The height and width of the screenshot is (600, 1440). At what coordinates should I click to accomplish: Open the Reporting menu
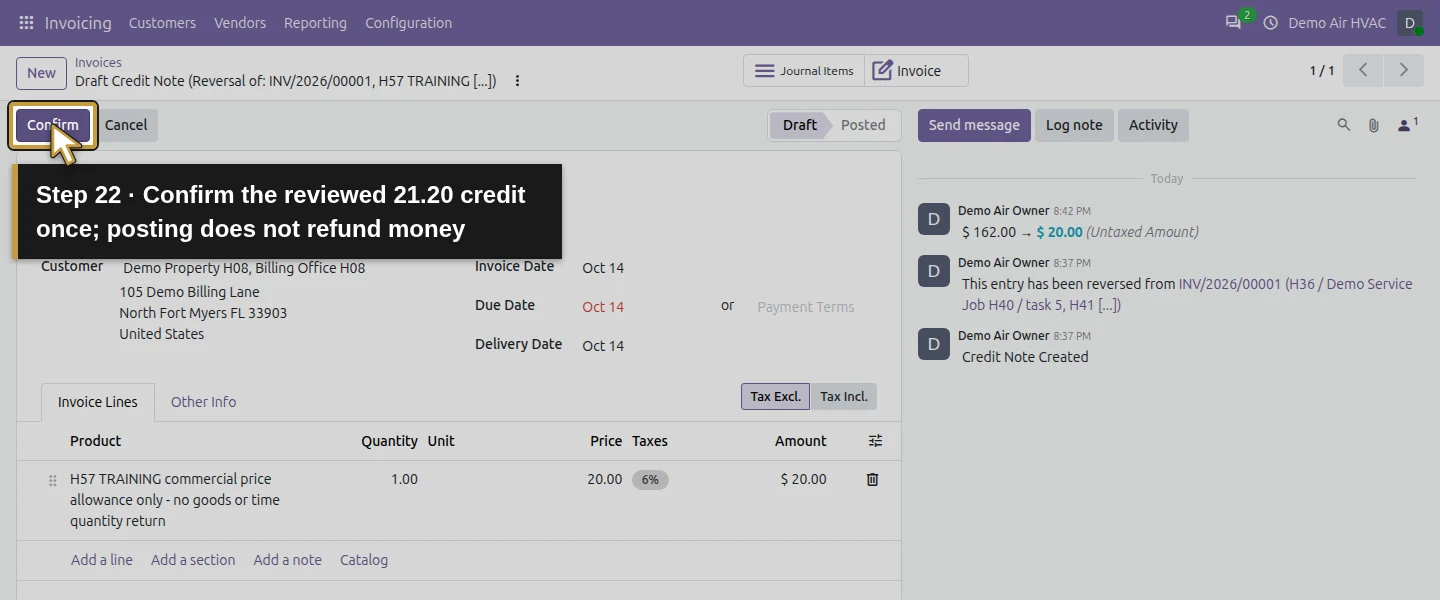tap(315, 22)
